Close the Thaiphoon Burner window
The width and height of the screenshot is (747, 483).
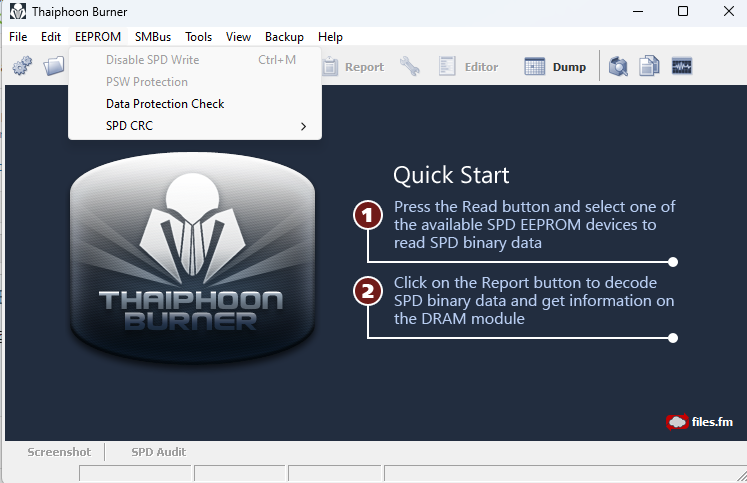click(729, 11)
